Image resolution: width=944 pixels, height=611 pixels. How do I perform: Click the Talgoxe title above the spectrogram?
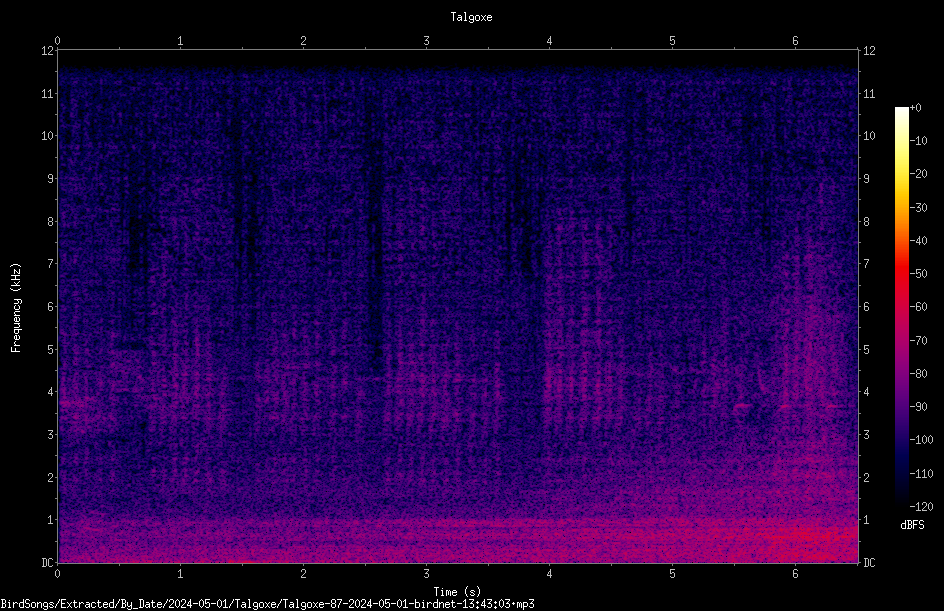[471, 17]
